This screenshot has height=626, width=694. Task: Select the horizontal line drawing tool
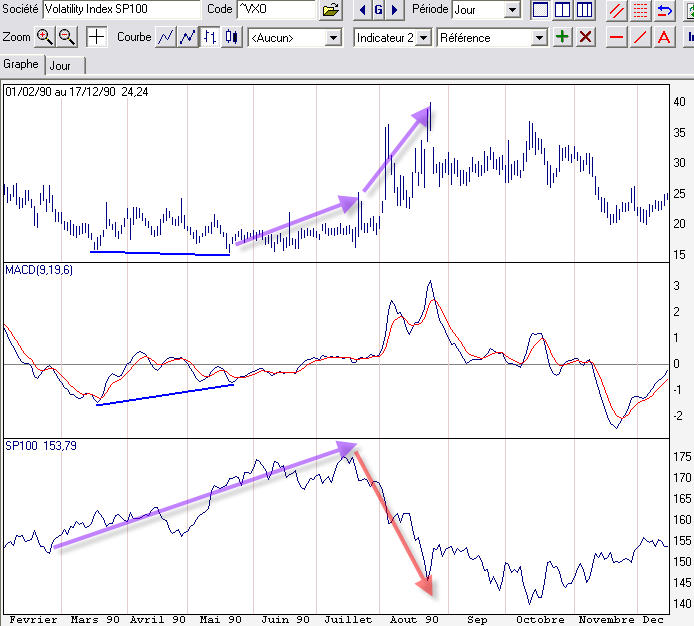click(x=617, y=37)
